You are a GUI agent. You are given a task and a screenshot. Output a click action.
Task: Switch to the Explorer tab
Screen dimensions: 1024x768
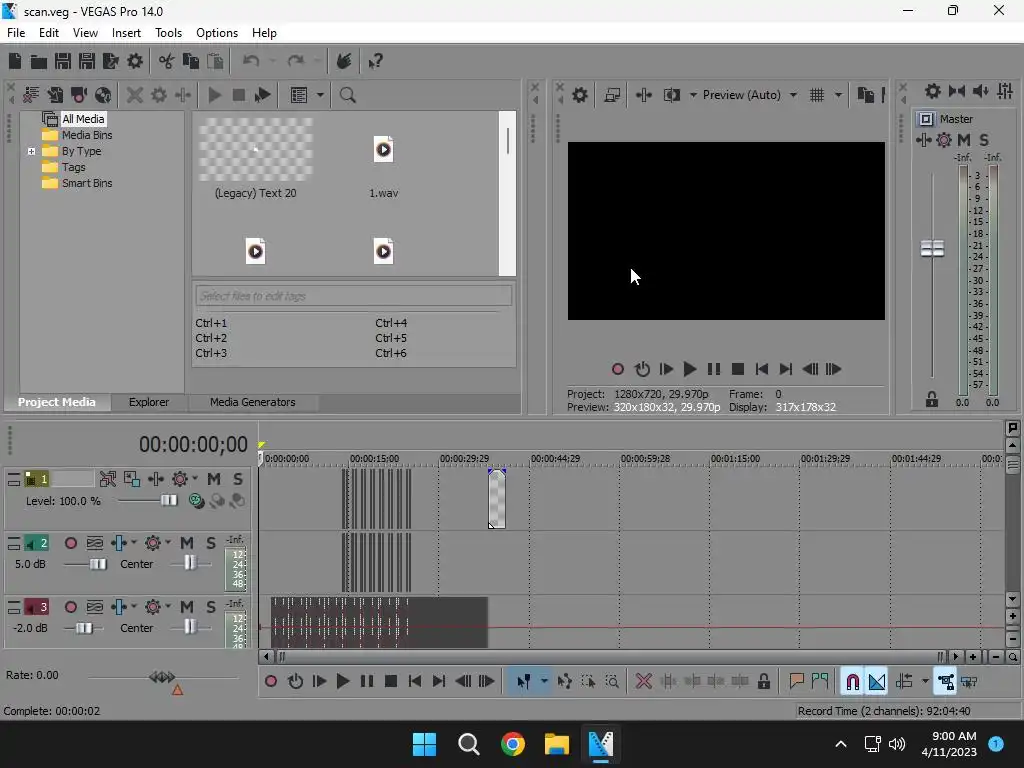click(149, 402)
